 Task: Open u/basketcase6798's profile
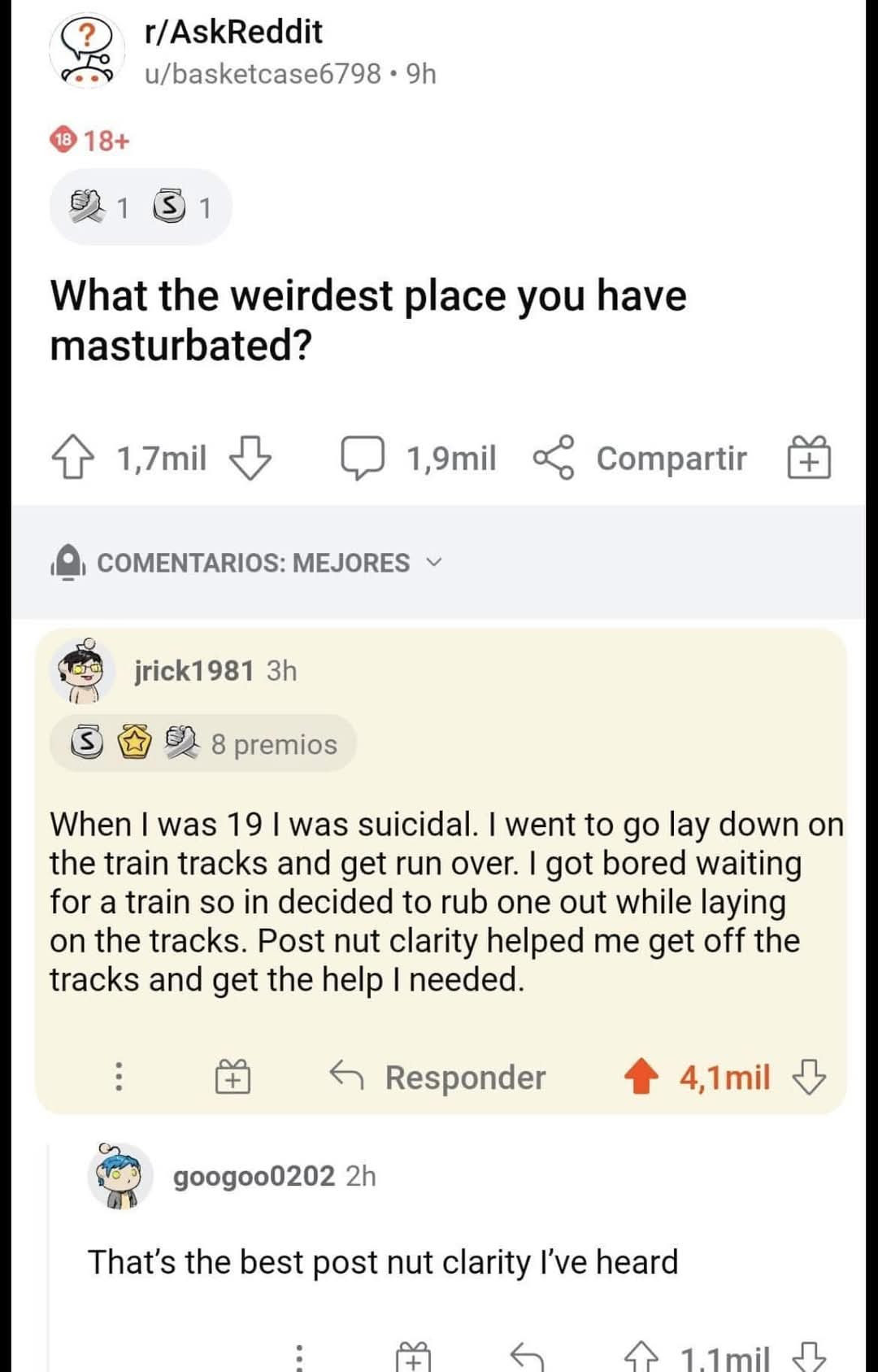click(263, 74)
